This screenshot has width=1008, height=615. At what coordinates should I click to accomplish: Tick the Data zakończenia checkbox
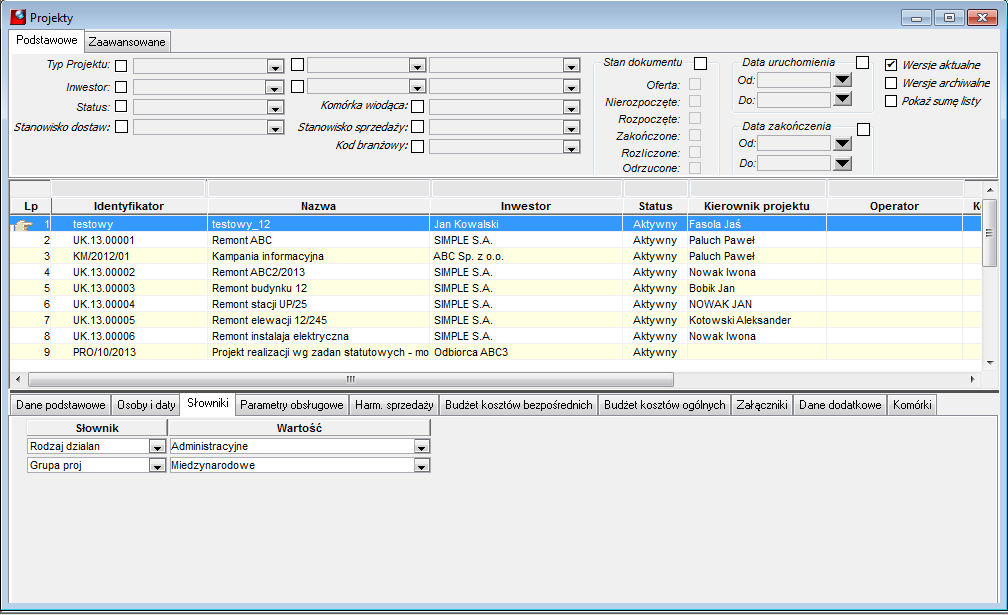[x=863, y=130]
